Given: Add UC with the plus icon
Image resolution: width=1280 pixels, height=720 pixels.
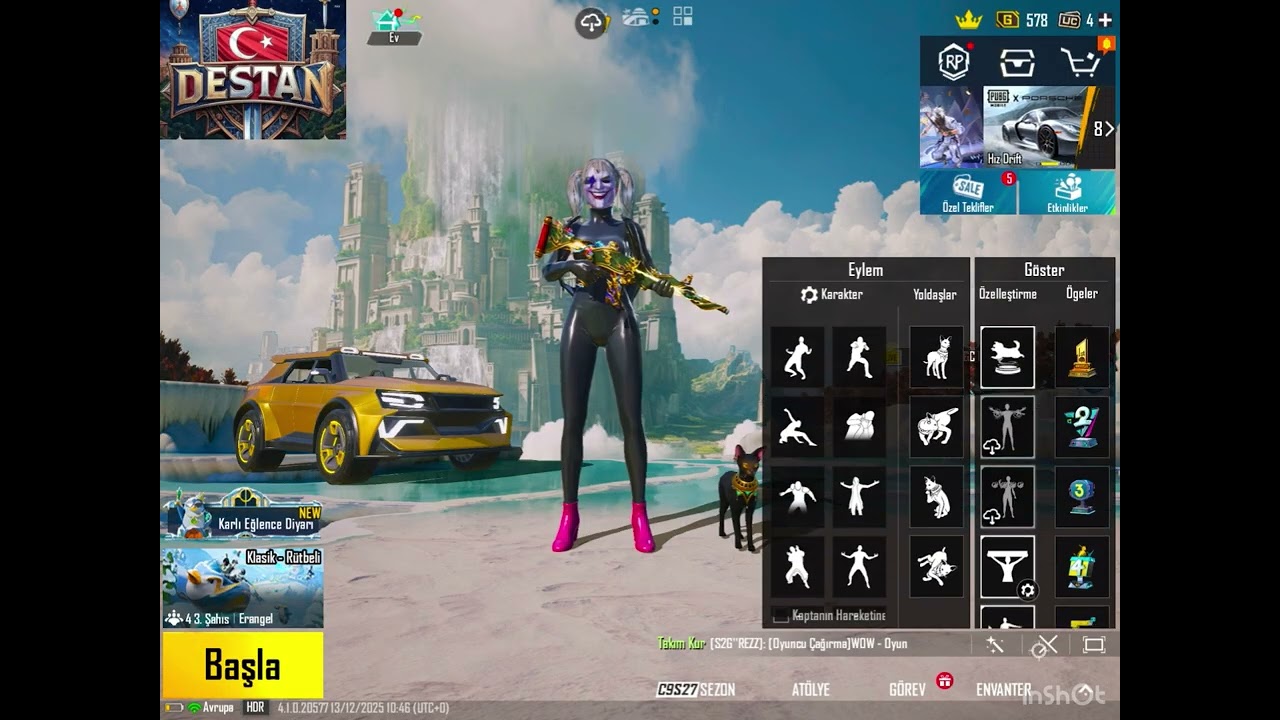Looking at the screenshot, I should pos(1105,20).
